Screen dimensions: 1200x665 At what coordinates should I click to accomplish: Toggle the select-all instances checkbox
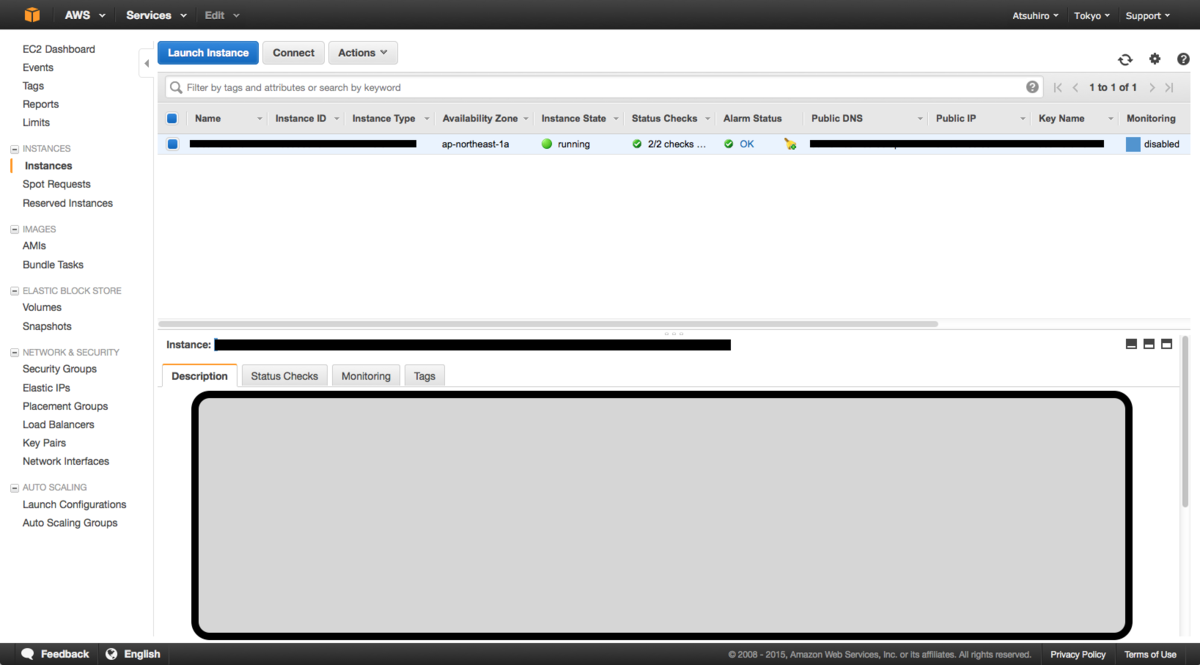(172, 118)
